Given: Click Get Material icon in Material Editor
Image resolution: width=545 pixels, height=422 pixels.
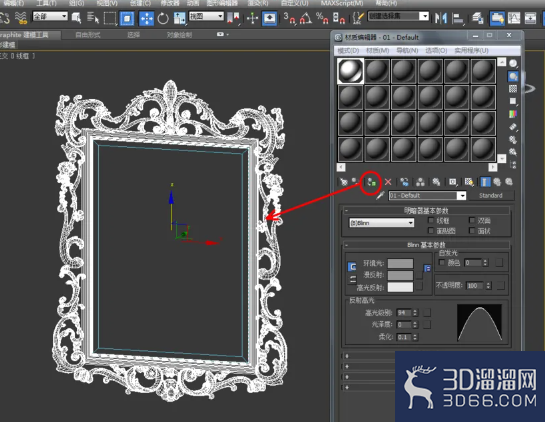Looking at the screenshot, I should [344, 182].
